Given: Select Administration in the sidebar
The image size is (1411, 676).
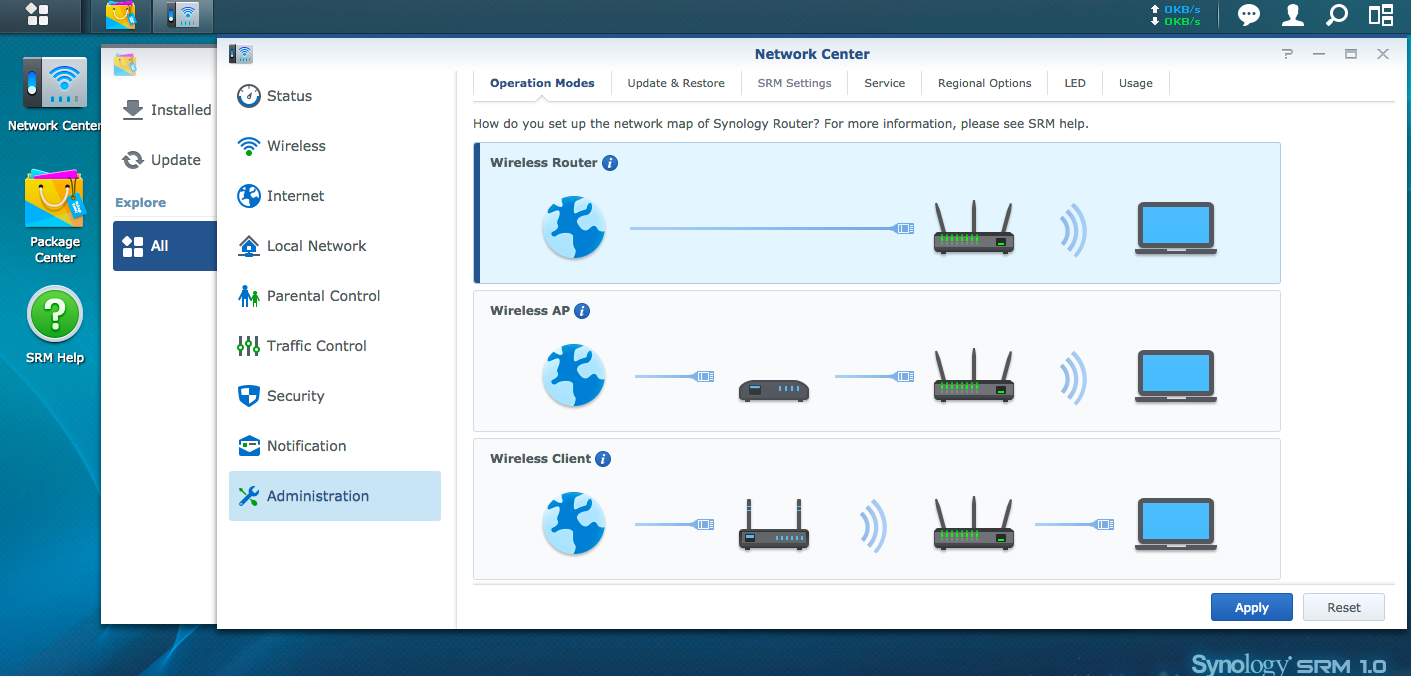Looking at the screenshot, I should coord(335,496).
